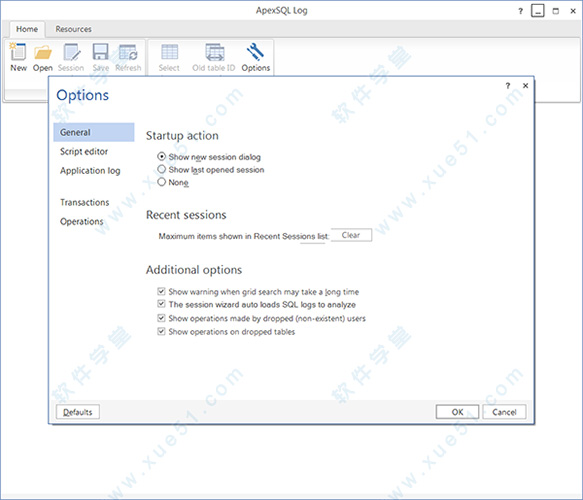Click the Refresh grid icon
The image size is (583, 500).
tap(128, 52)
